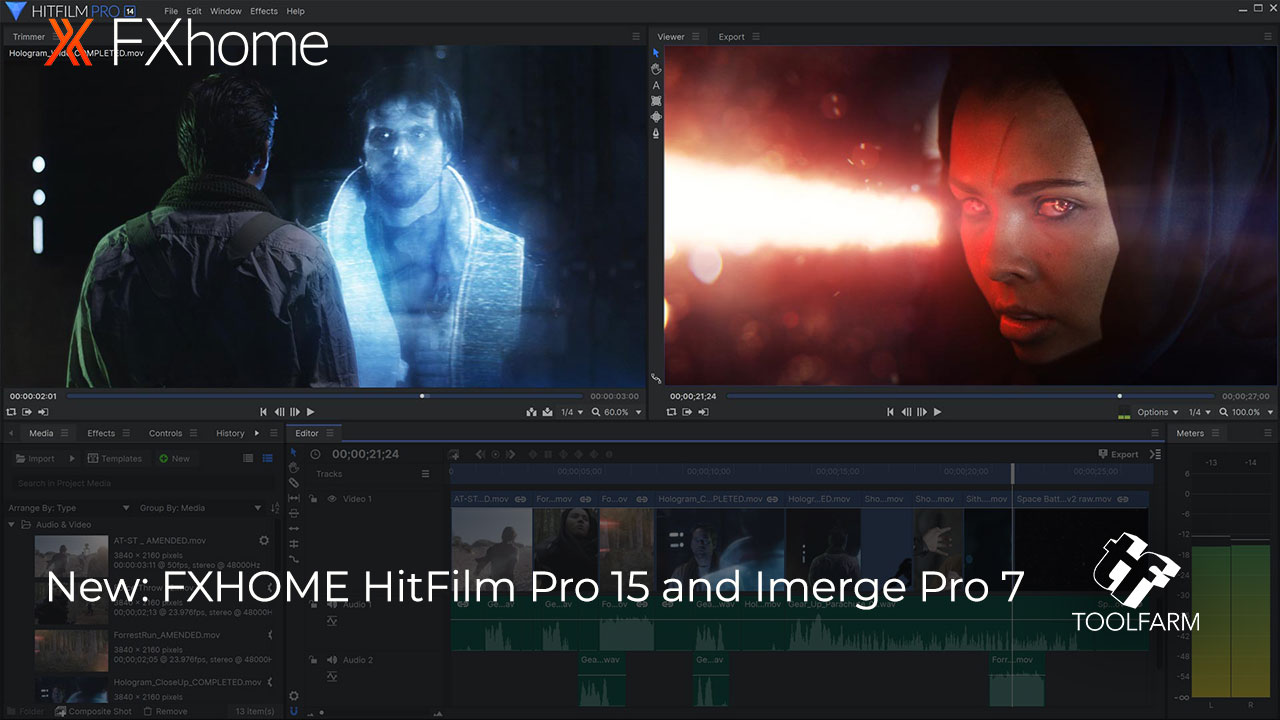Switch to the History tab

pos(230,433)
